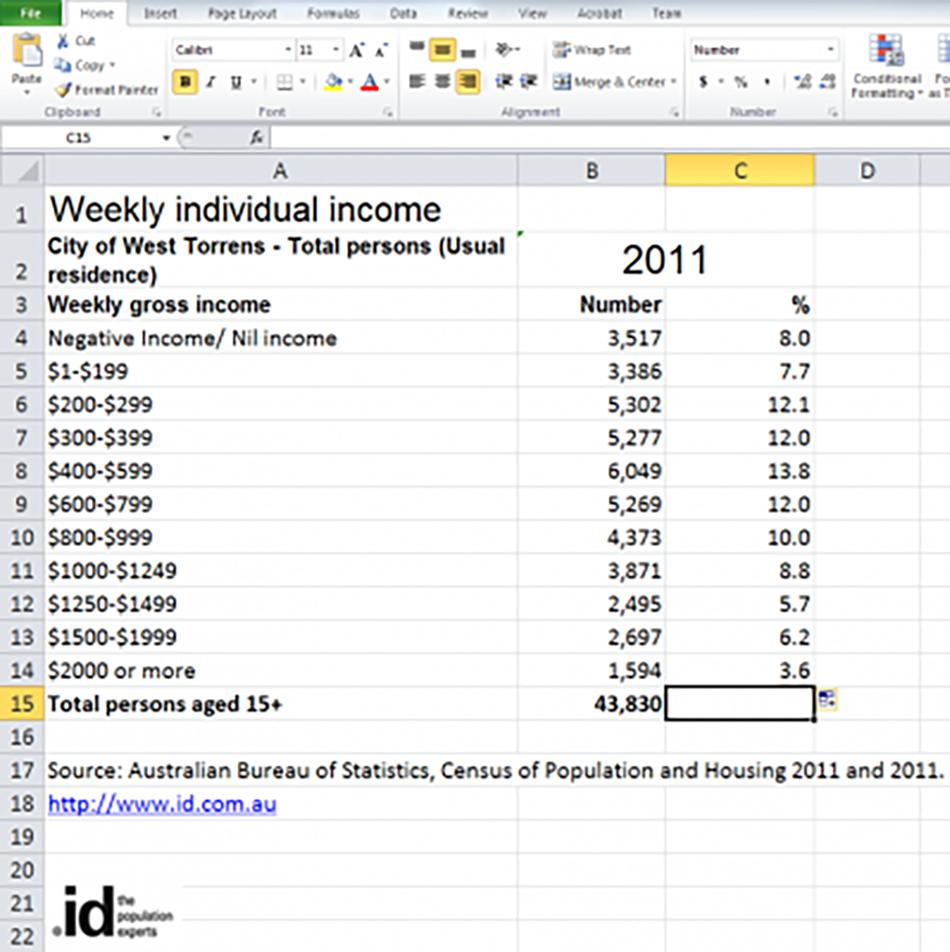
Task: Decrease Decimal places
Action: (x=828, y=81)
